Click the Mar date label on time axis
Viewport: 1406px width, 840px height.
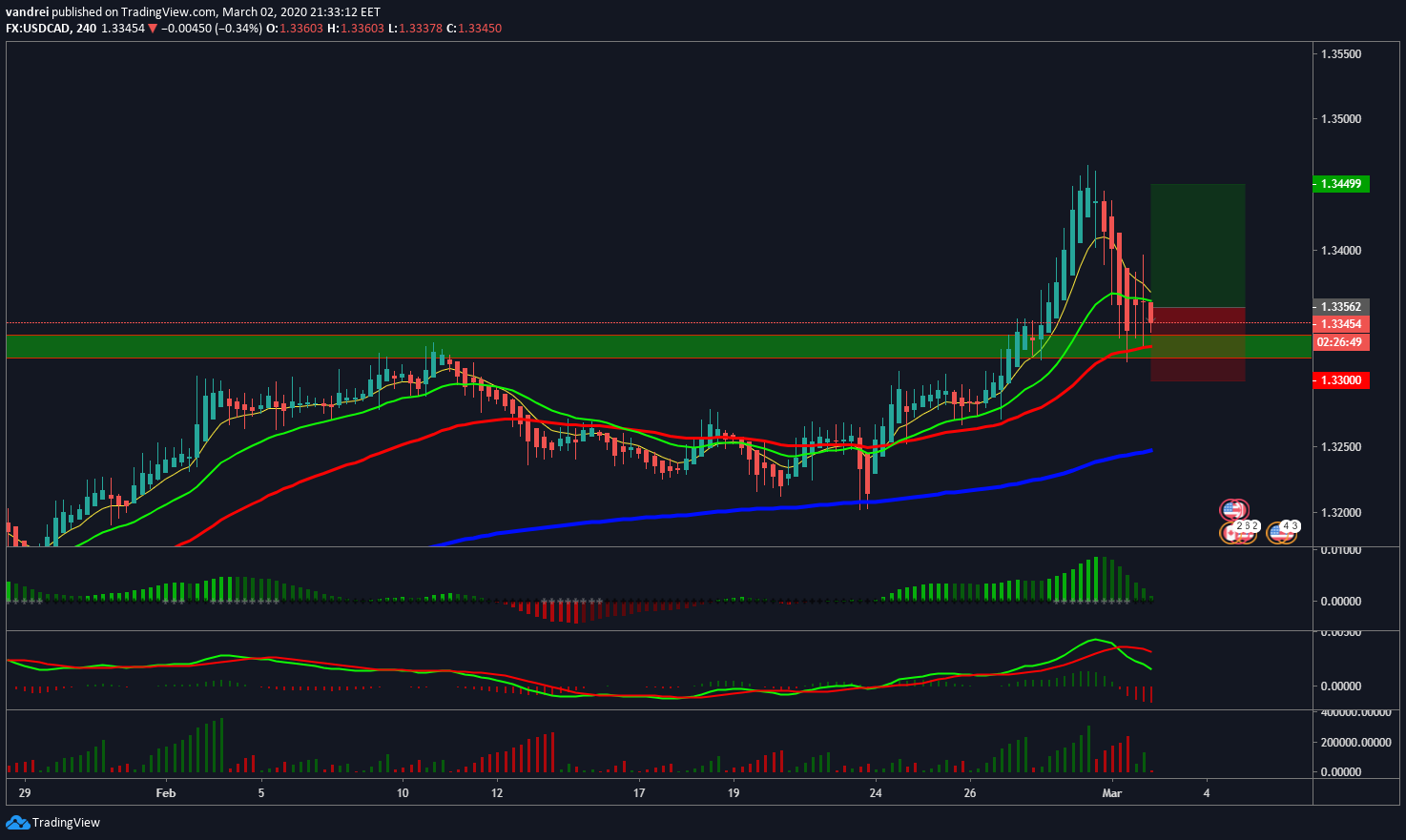tap(1111, 793)
